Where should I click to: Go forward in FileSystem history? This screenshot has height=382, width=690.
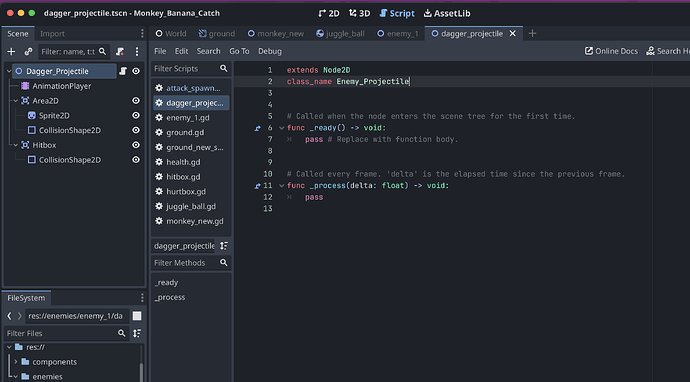[x=19, y=316]
